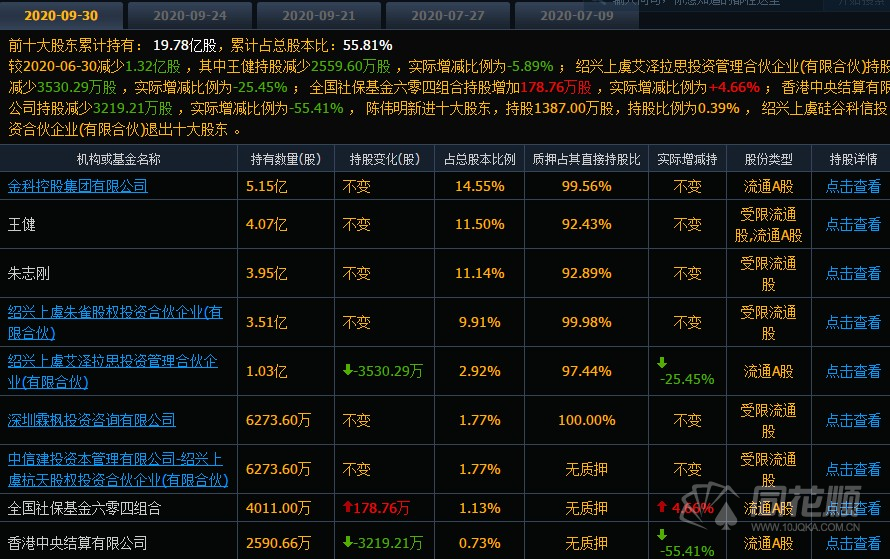Click the 0.73% share ratio

[480, 543]
